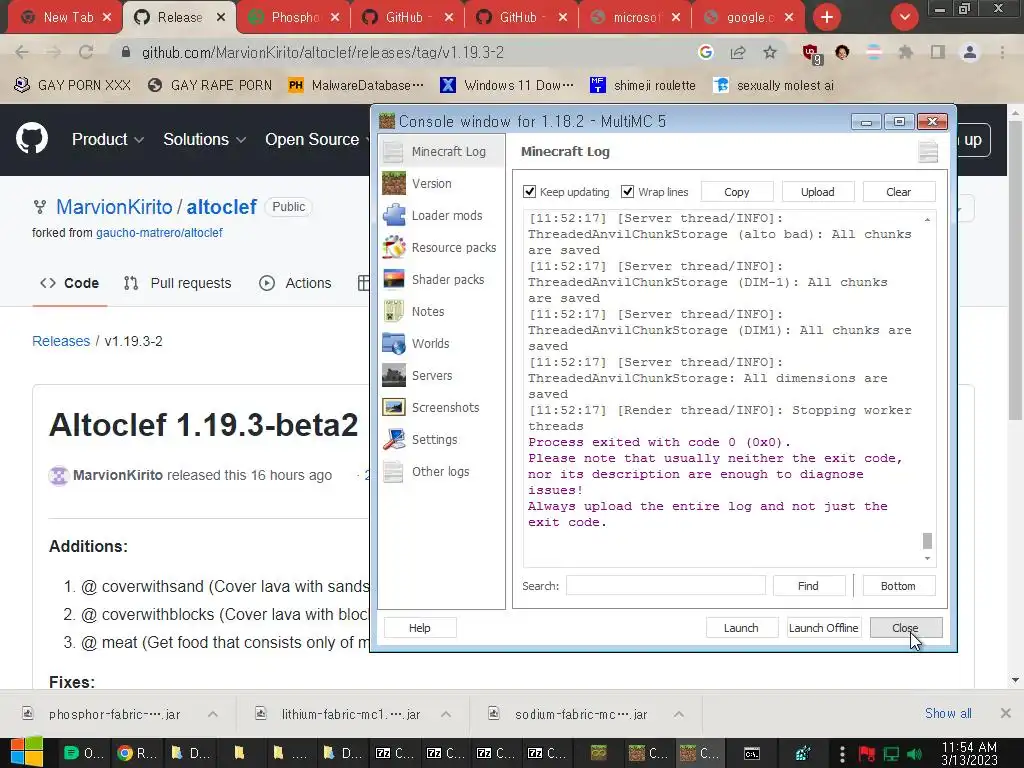Click Chrome back arrow
Image resolution: width=1024 pixels, height=768 pixels.
pyautogui.click(x=22, y=52)
